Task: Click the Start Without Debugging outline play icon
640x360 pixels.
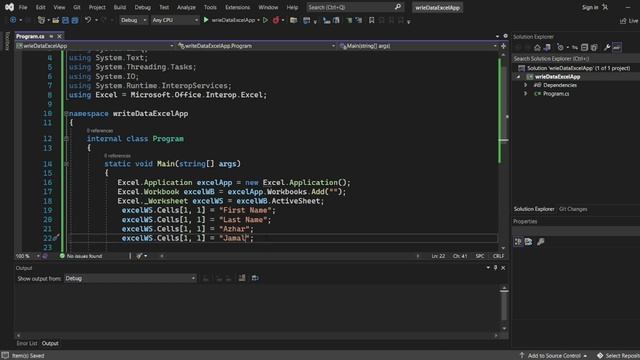Action: [x=265, y=20]
